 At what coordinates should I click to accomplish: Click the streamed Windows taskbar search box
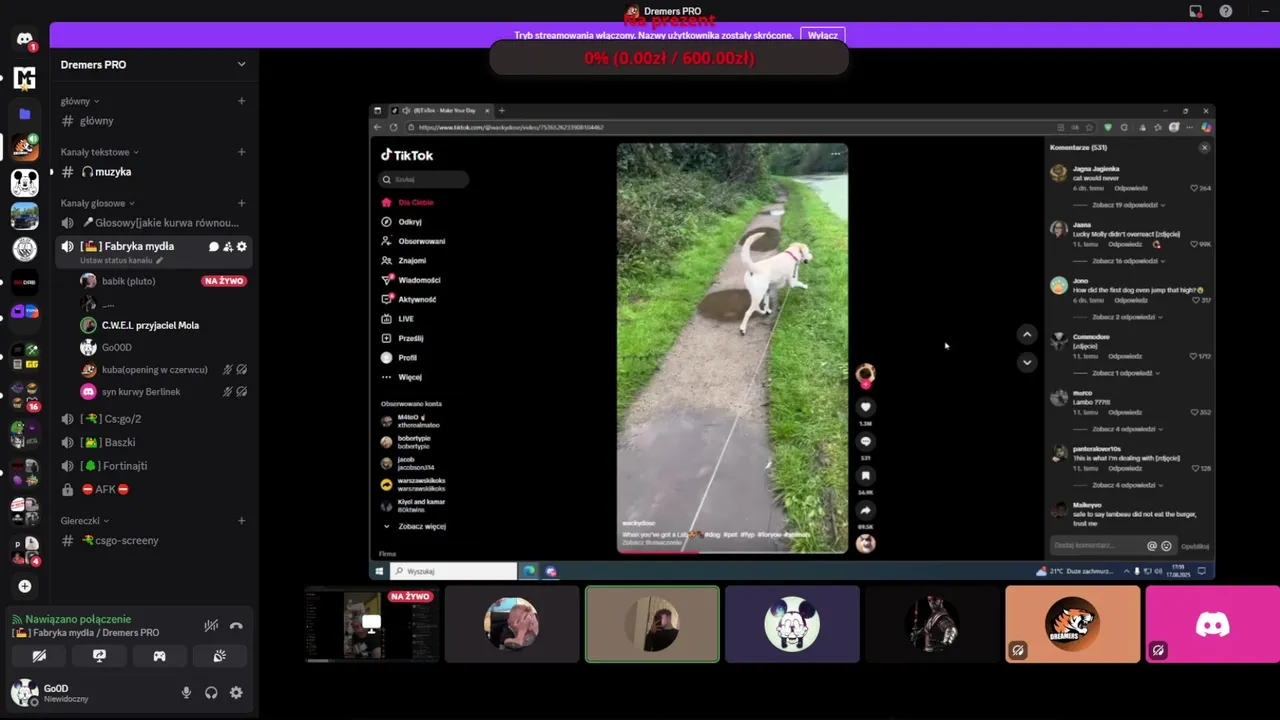454,571
